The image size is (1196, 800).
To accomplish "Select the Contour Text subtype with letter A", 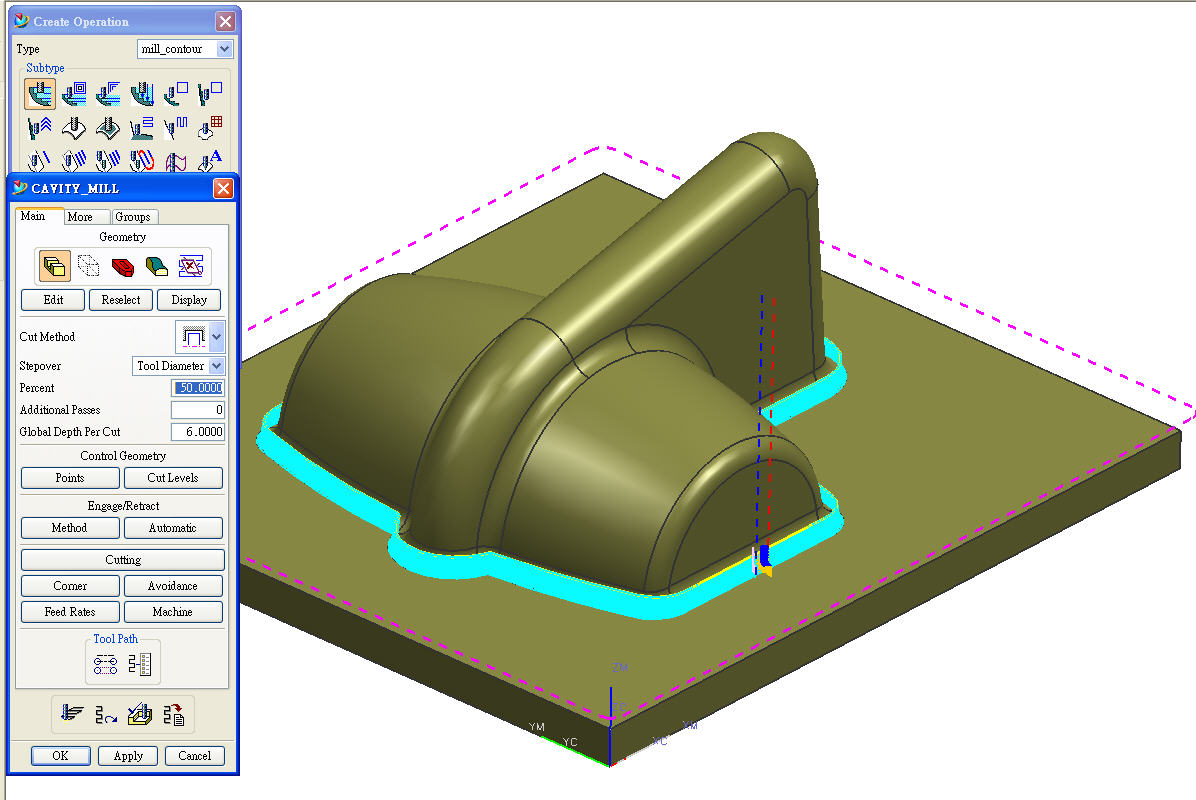I will tap(209, 160).
